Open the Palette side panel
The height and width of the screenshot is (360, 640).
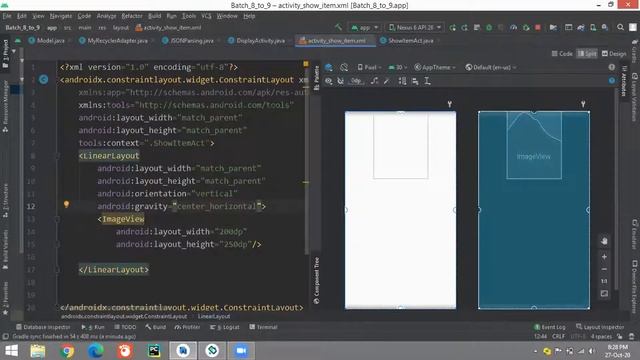pos(316,78)
